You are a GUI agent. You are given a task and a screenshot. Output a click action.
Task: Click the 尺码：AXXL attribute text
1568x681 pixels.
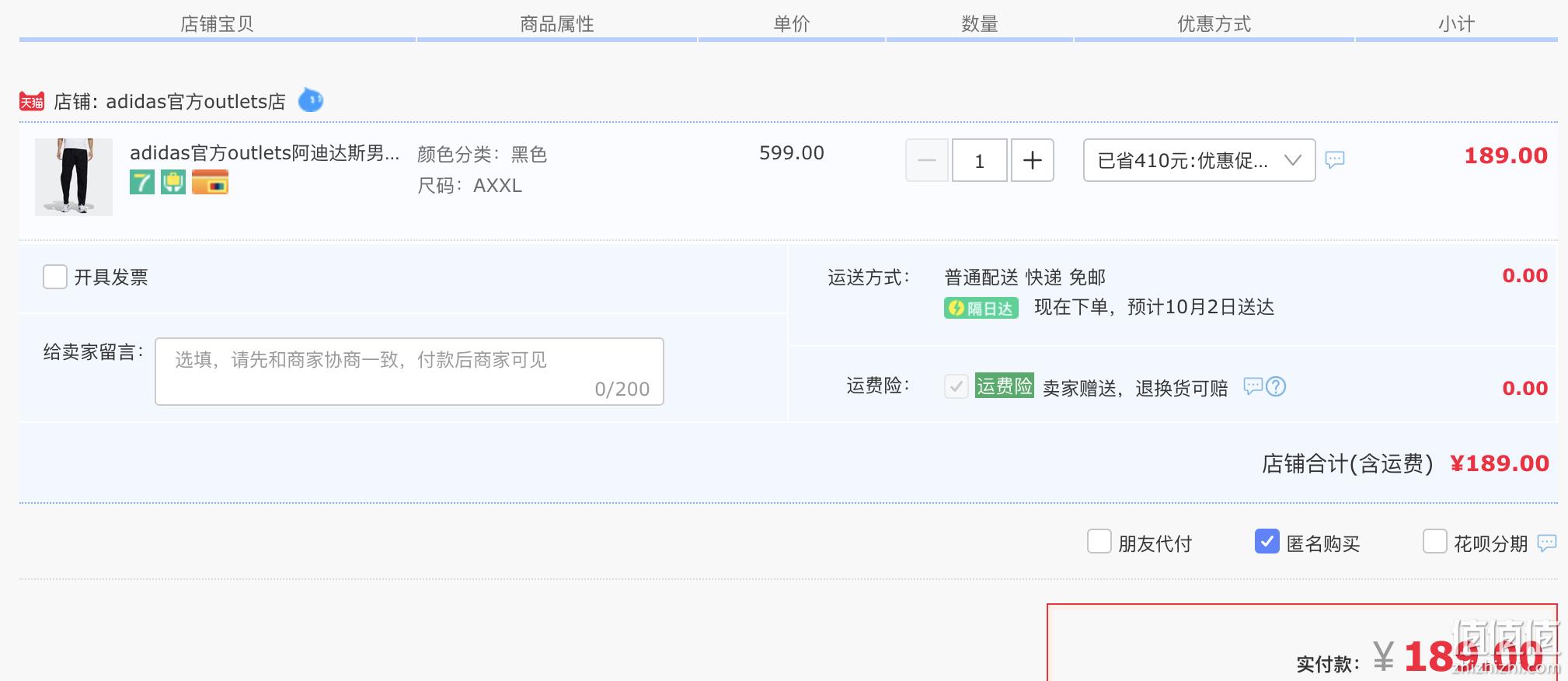(470, 186)
